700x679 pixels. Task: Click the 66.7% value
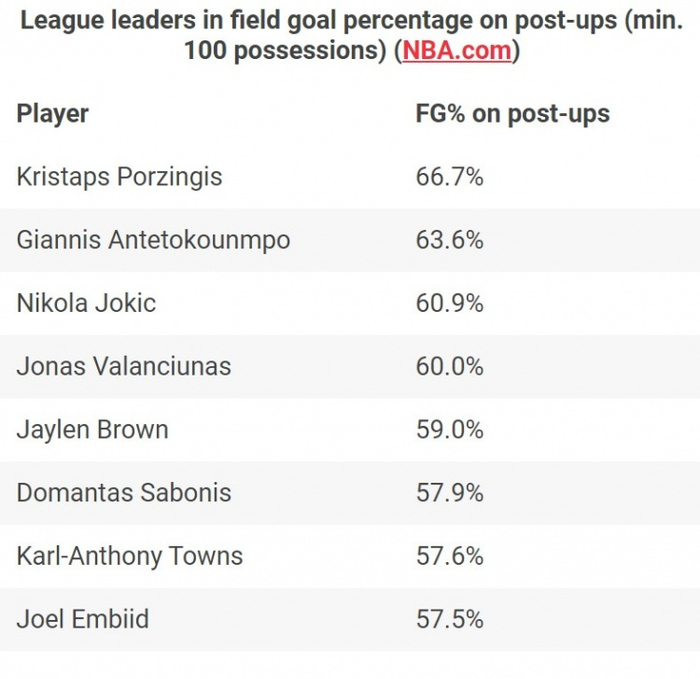[x=449, y=177]
